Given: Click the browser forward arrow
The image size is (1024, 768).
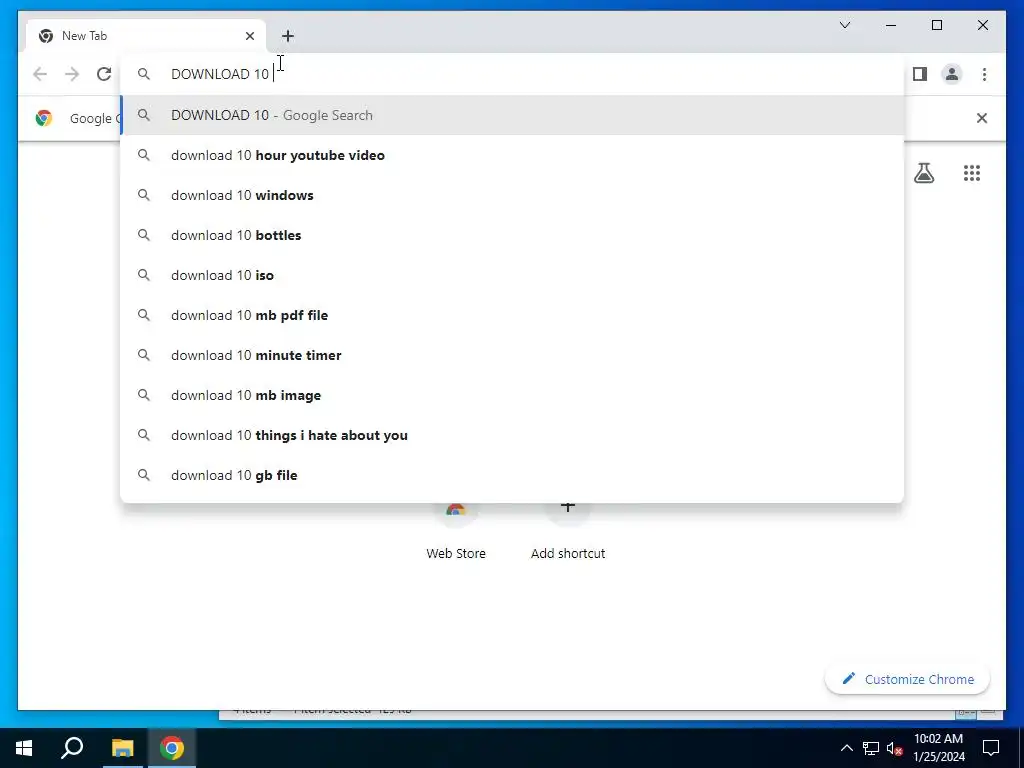Looking at the screenshot, I should click(72, 74).
